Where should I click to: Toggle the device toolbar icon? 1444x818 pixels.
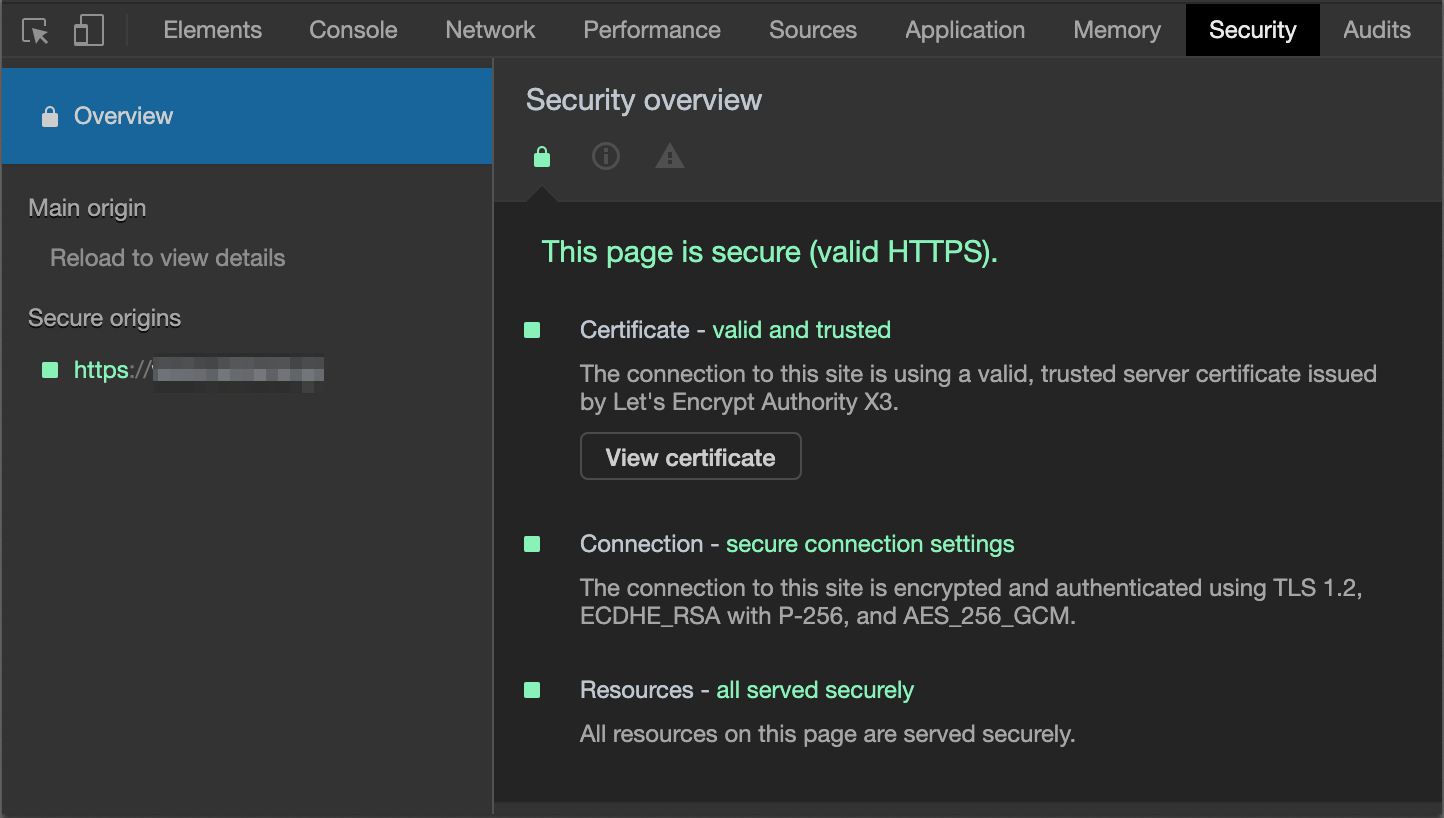coord(89,31)
